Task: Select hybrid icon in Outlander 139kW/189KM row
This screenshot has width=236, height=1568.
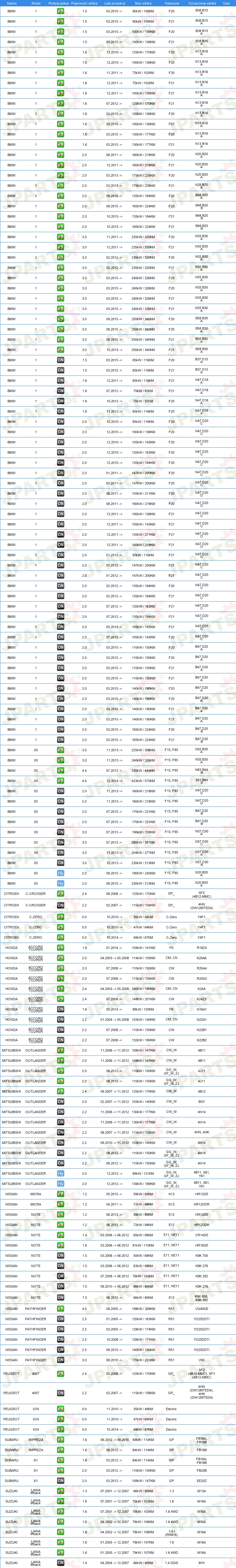Action: 60,1184
